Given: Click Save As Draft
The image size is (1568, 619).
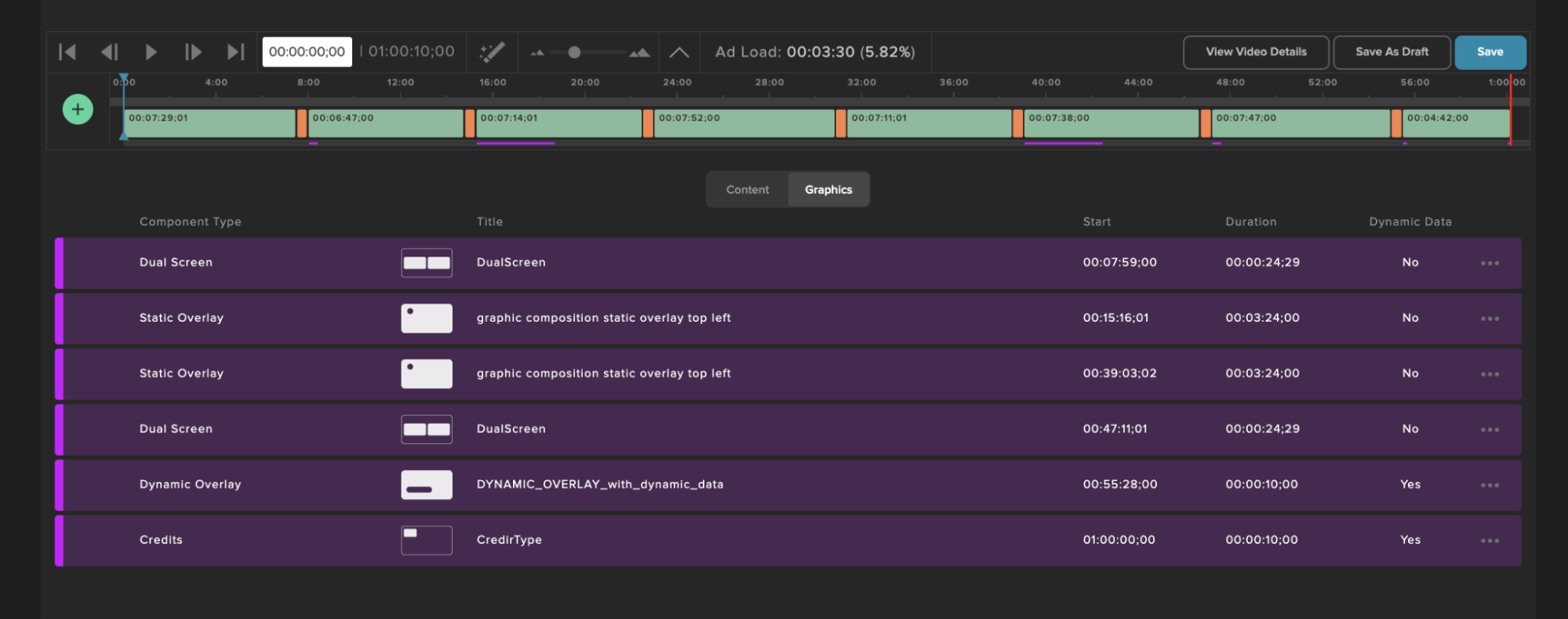Looking at the screenshot, I should (1392, 52).
